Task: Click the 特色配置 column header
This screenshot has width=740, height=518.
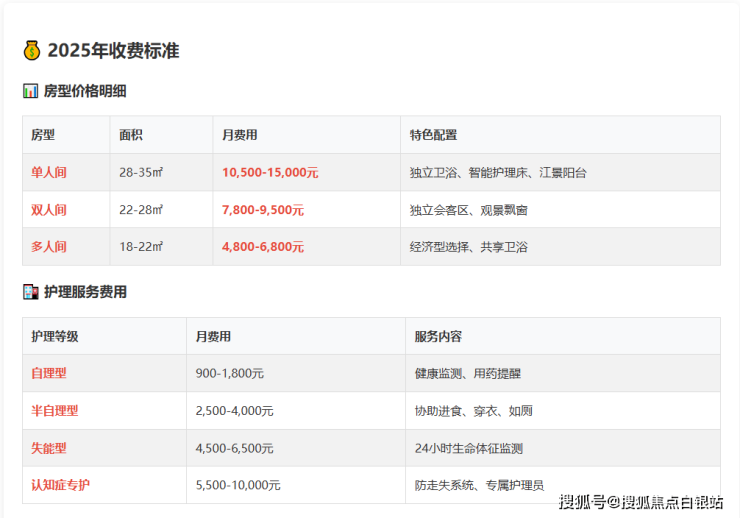Action: coord(433,135)
